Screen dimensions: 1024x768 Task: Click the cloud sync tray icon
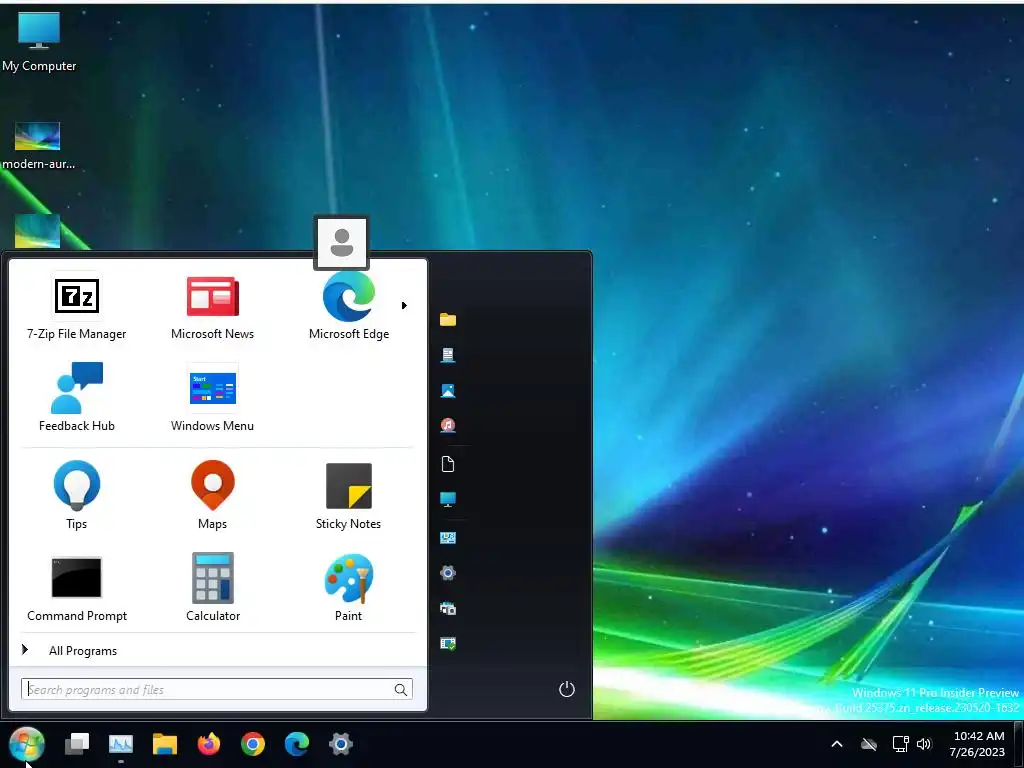(x=869, y=744)
